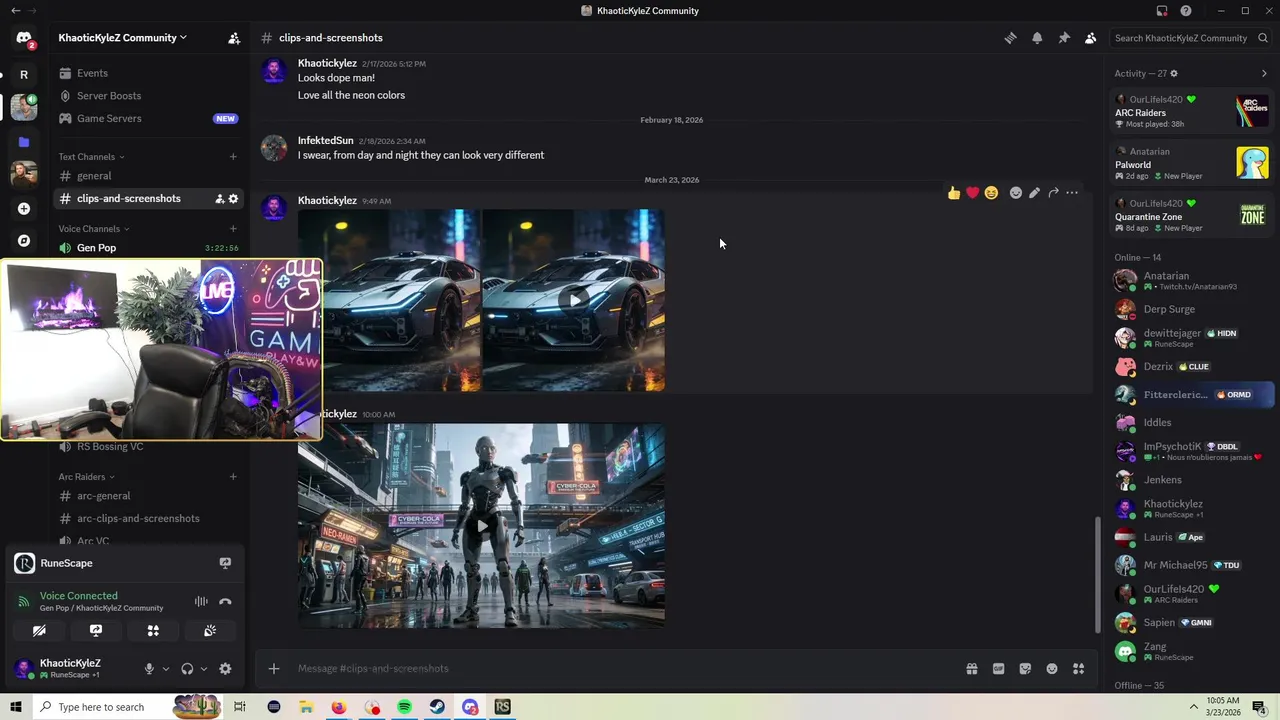This screenshot has width=1280, height=720.
Task: Click InfektedSun username in chat
Action: 325,141
